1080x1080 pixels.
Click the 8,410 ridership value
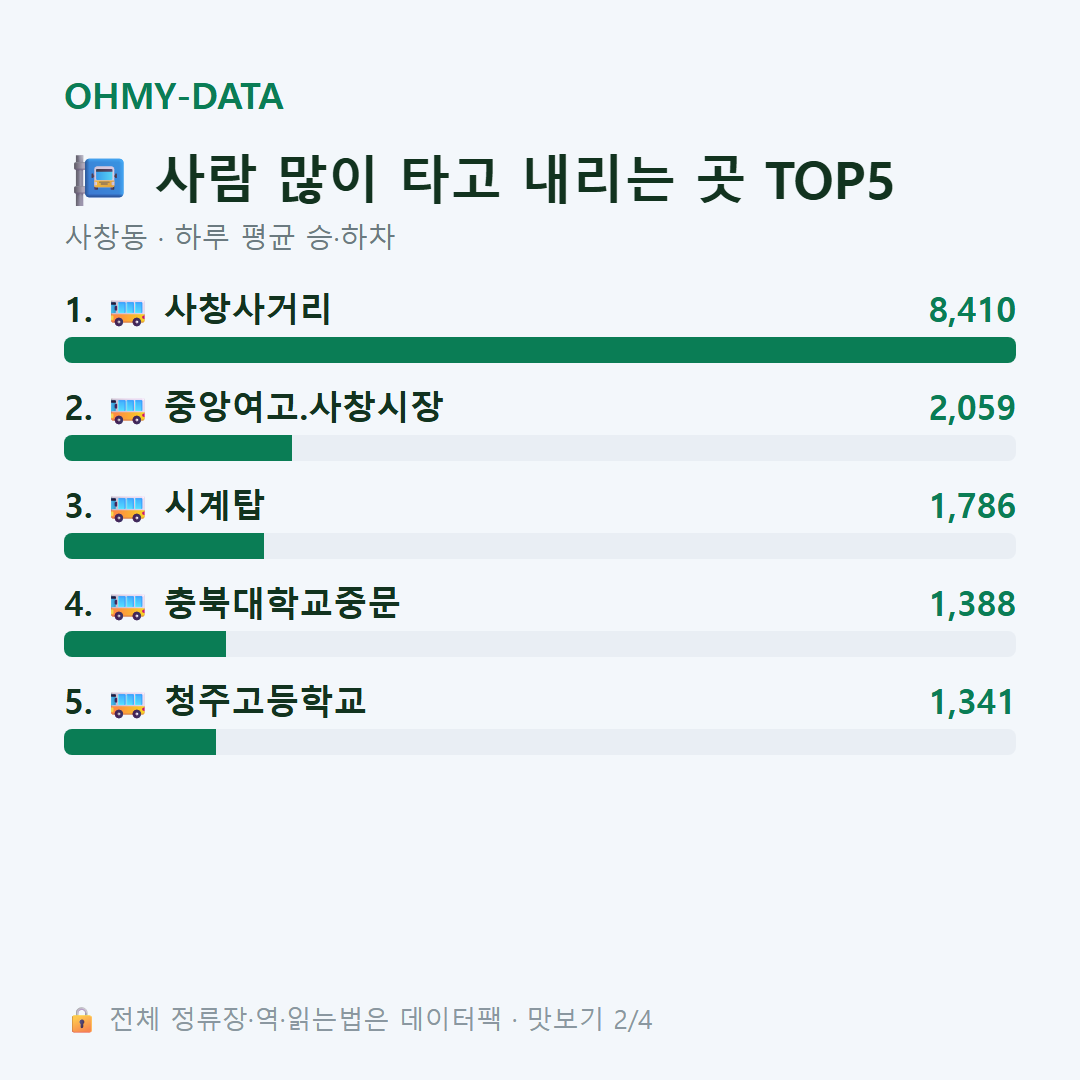(x=972, y=310)
